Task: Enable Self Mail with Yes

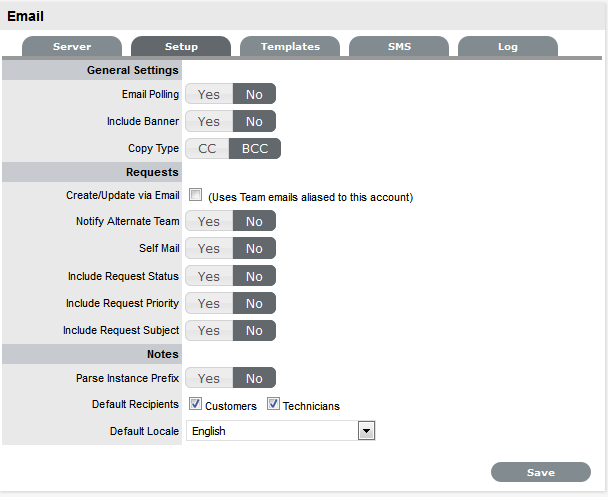Action: coord(209,249)
